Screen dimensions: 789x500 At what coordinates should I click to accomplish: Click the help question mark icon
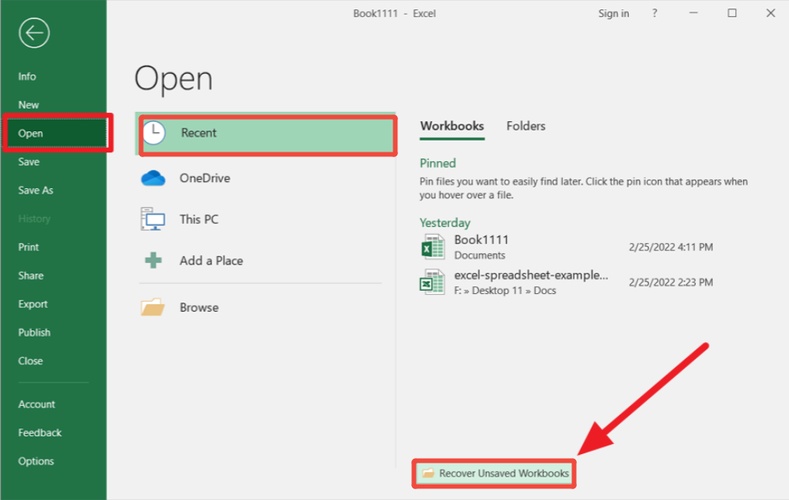[654, 14]
